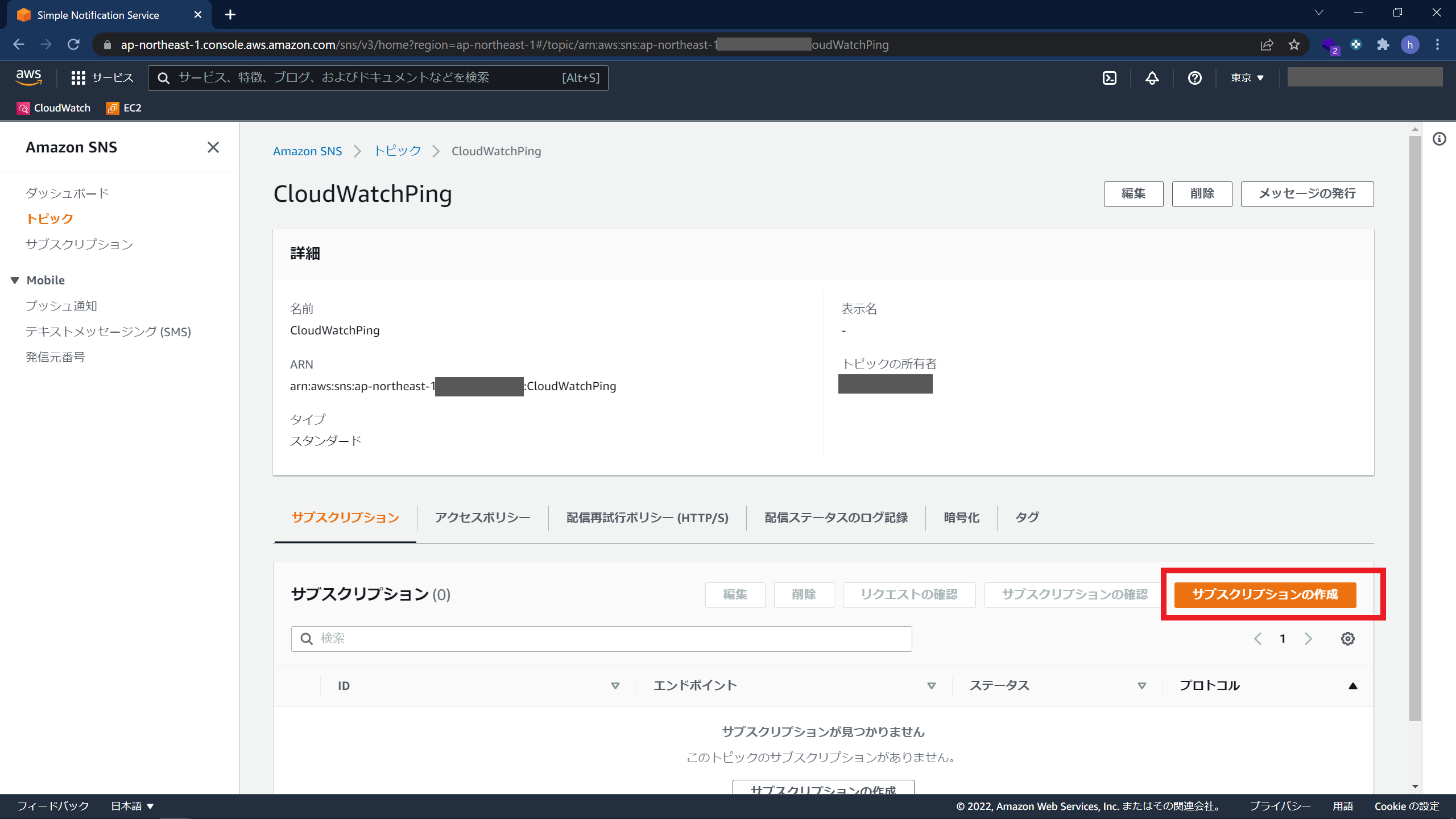Sort by protocol column arrow
This screenshot has width=1456, height=819.
point(1353,686)
